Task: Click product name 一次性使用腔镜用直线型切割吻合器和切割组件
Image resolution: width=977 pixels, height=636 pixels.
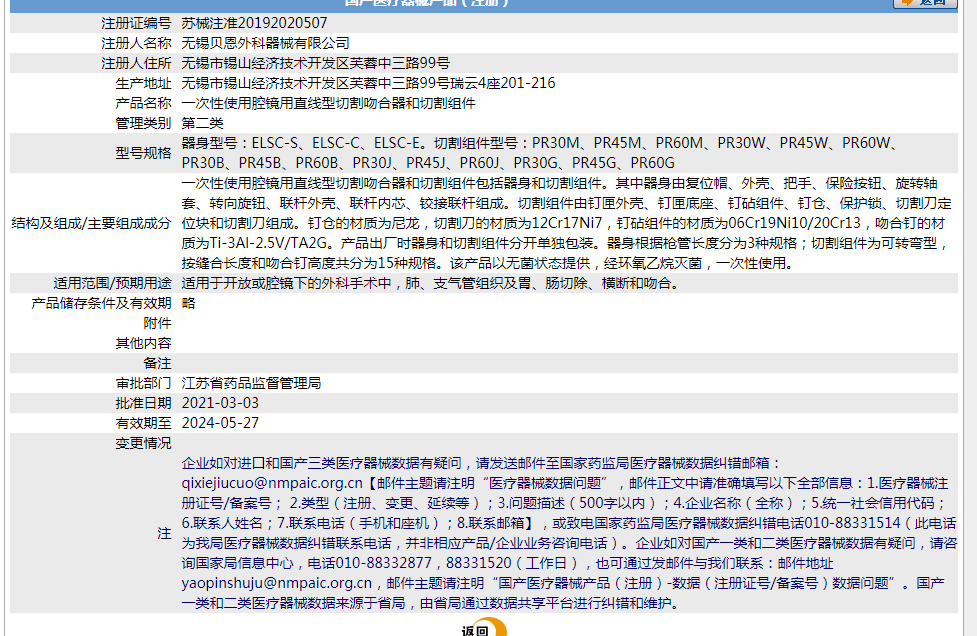Action: click(328, 103)
